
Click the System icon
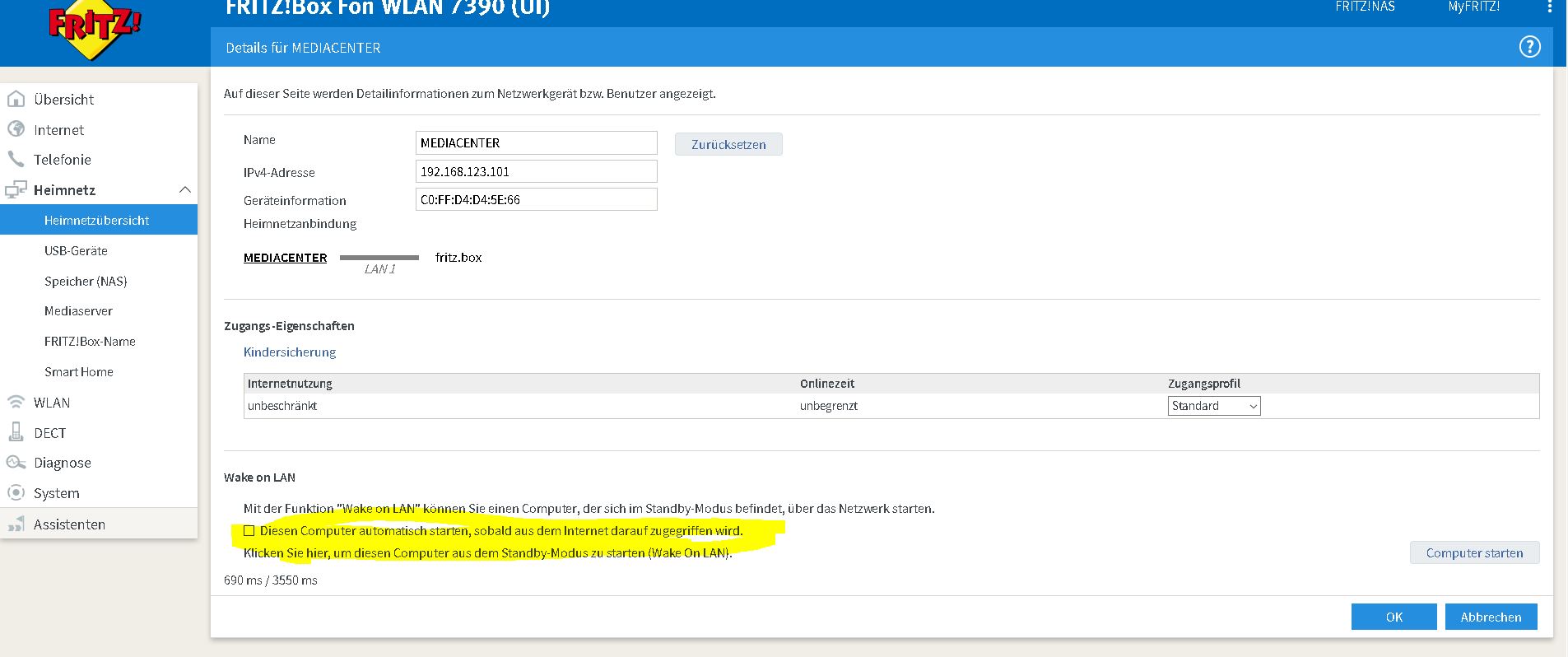click(16, 492)
